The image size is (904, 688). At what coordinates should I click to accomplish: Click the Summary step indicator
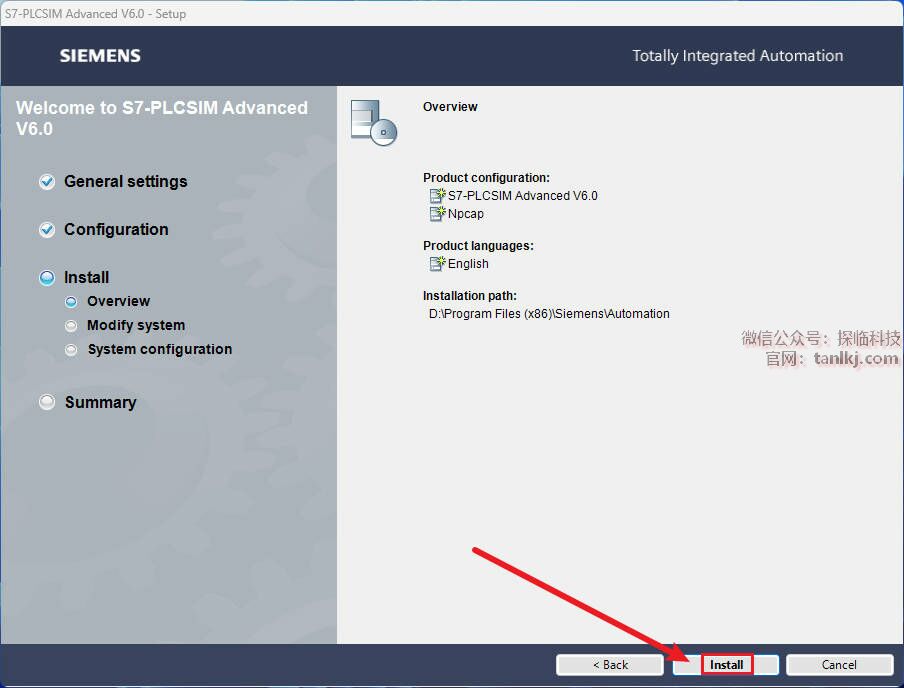pyautogui.click(x=47, y=401)
